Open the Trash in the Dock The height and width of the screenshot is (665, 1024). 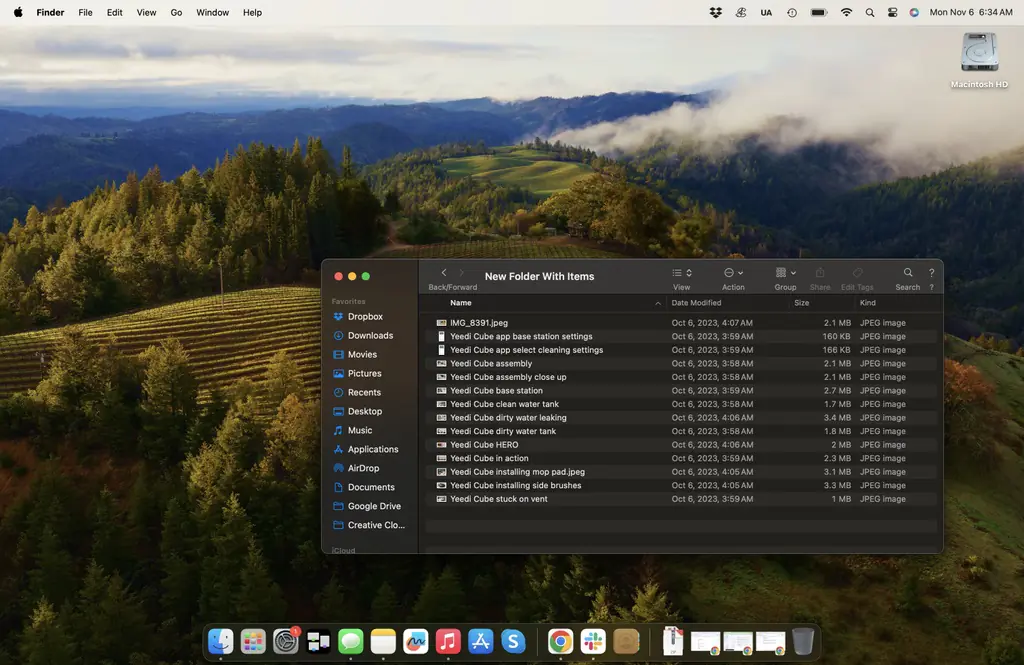[x=803, y=641]
